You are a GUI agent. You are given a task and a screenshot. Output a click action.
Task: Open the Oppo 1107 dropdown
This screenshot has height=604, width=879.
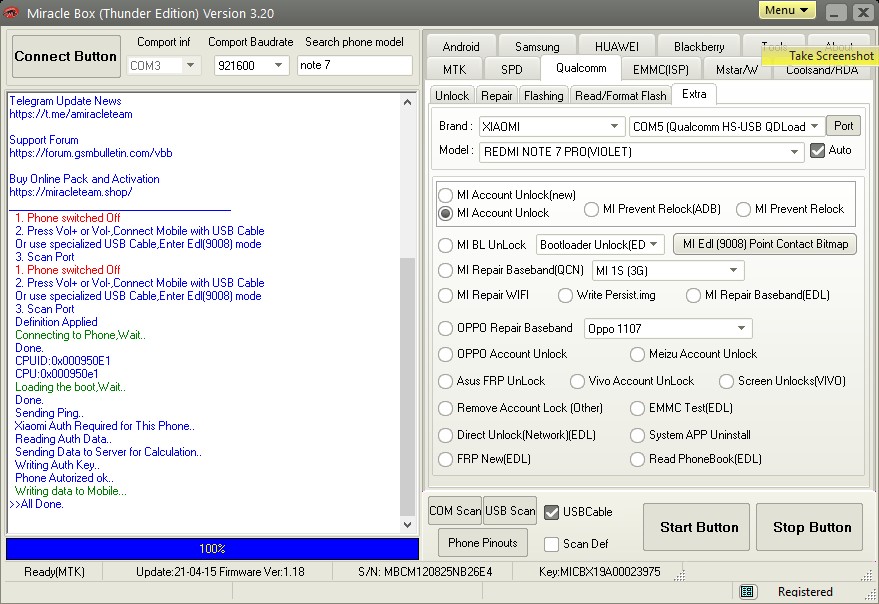coord(668,328)
